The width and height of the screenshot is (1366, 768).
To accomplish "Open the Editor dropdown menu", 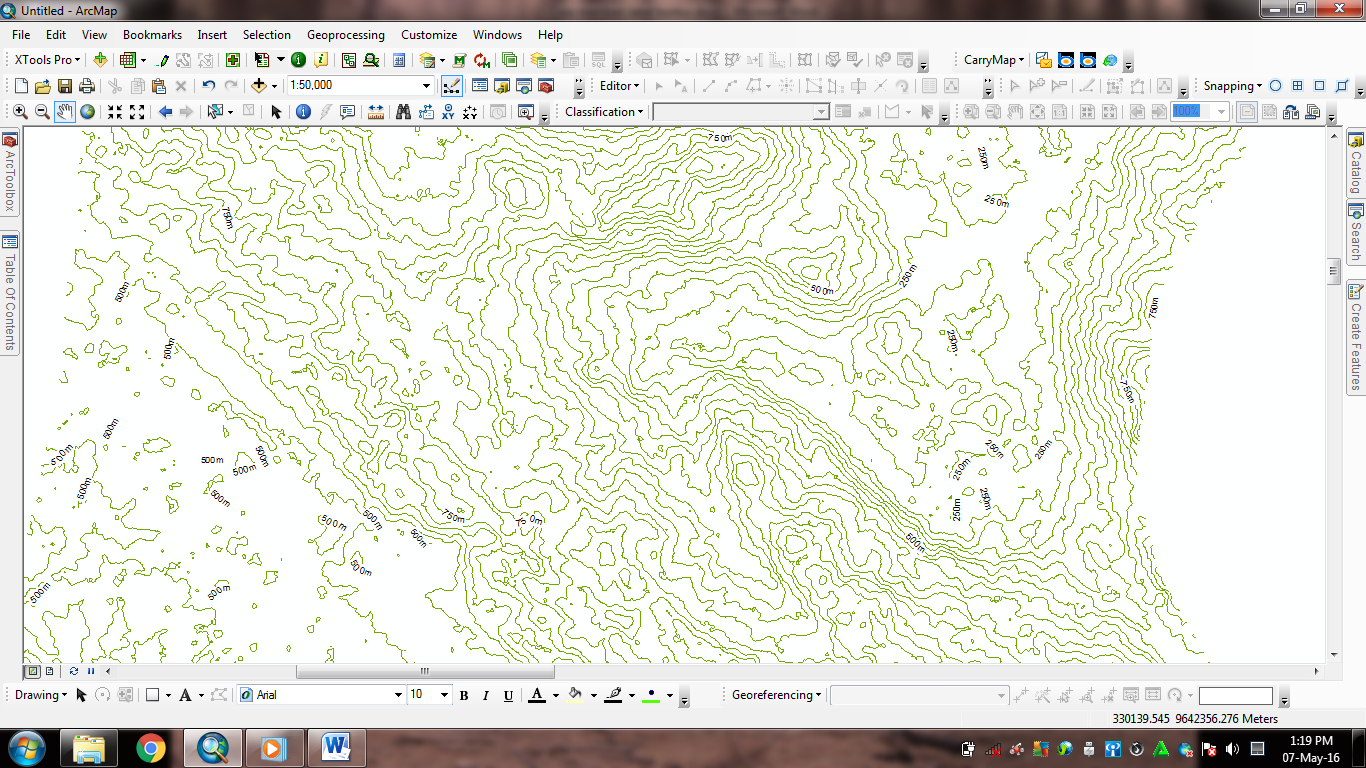I will click(x=617, y=85).
